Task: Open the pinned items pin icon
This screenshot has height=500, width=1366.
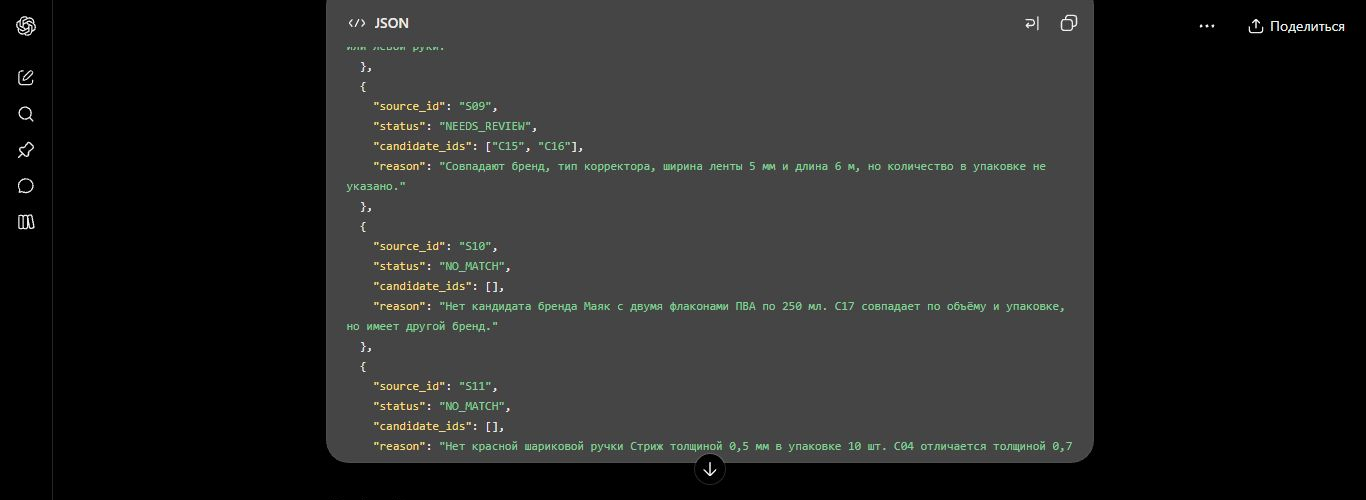Action: 26,150
